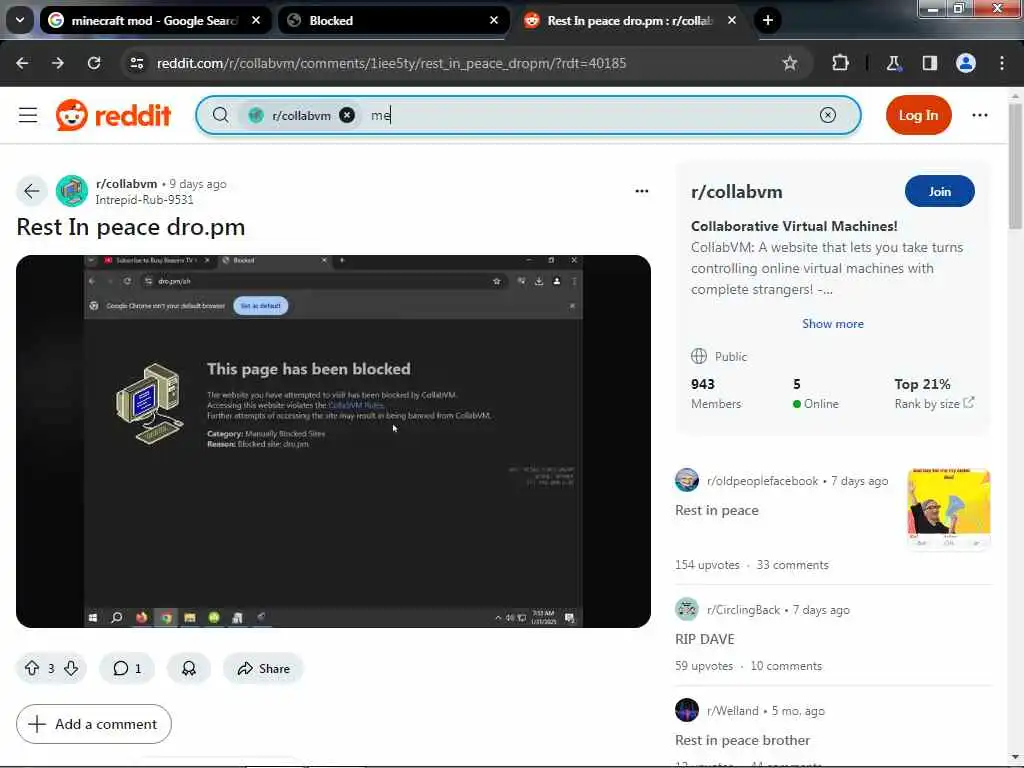Select the reddit.com URL in the address bar

pyautogui.click(x=391, y=63)
